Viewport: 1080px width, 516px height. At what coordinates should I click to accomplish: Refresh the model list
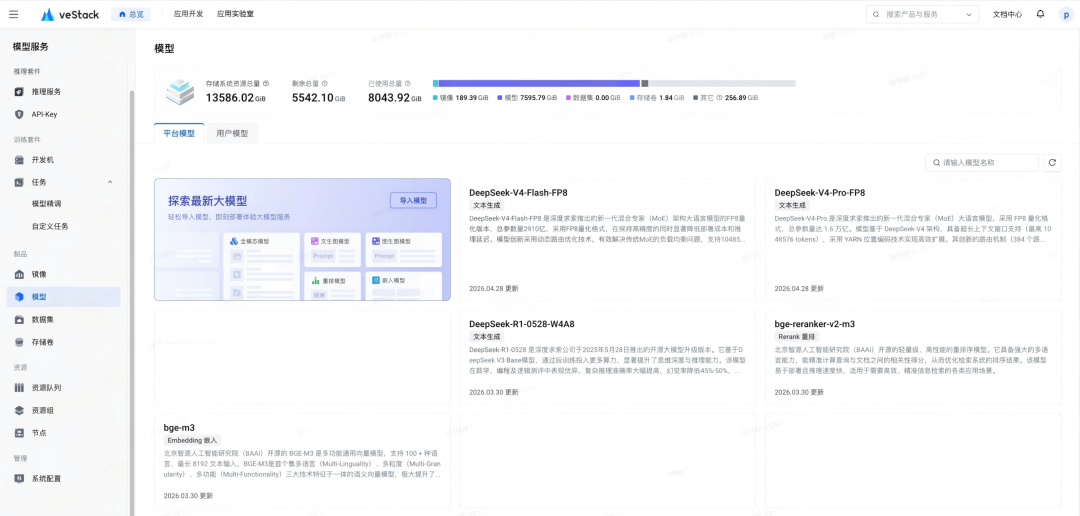pyautogui.click(x=1052, y=163)
